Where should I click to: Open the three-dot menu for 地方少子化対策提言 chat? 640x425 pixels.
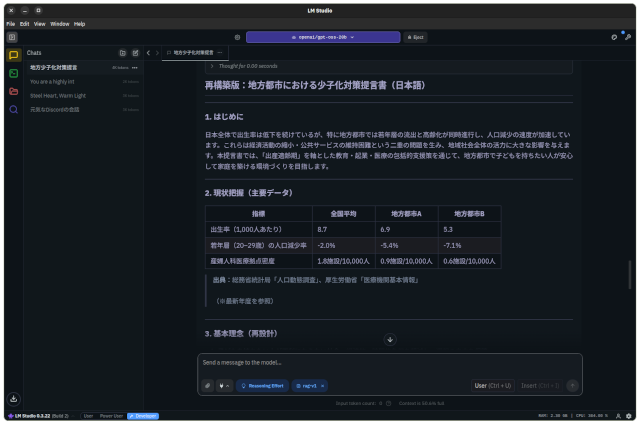pos(135,67)
